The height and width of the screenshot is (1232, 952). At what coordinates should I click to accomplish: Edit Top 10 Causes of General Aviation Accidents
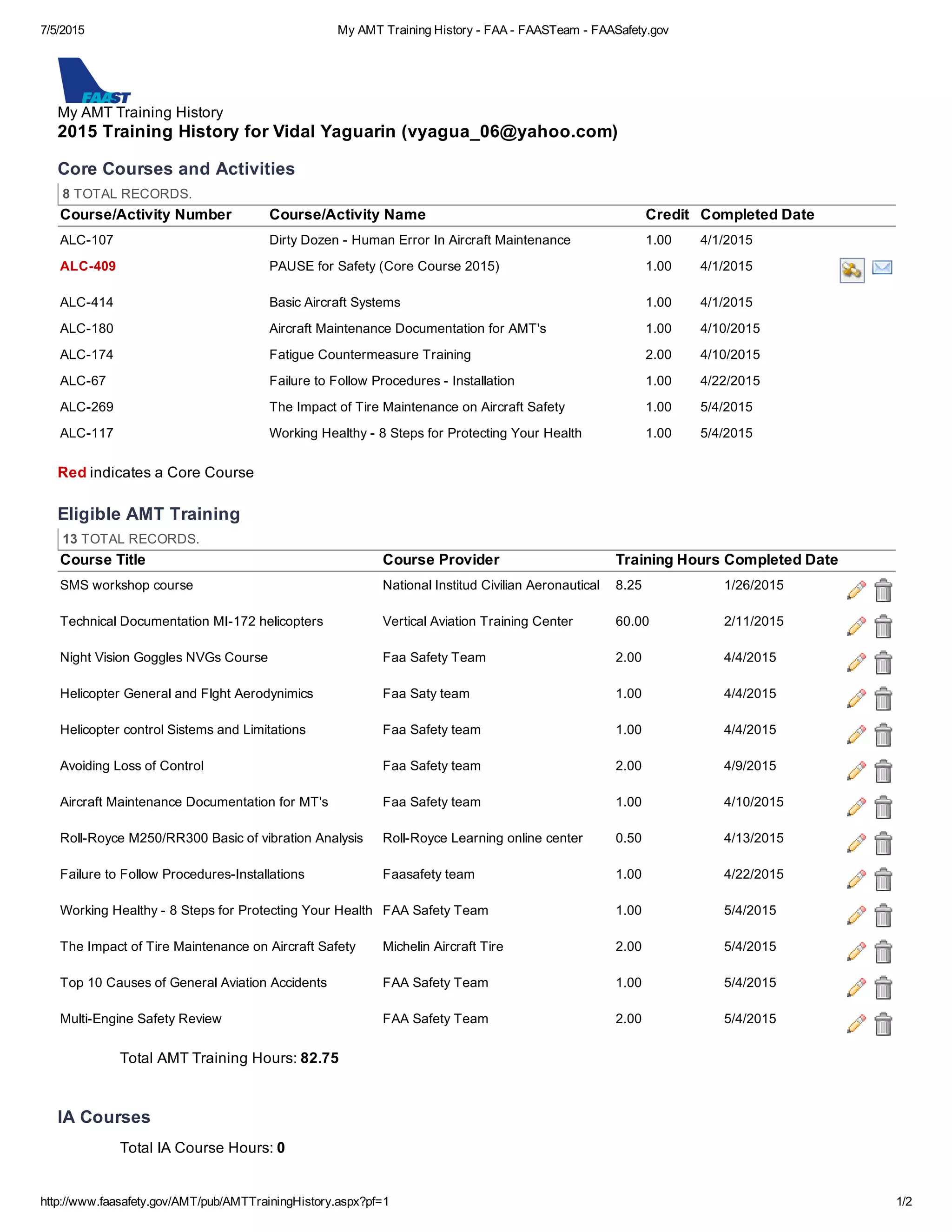[856, 987]
